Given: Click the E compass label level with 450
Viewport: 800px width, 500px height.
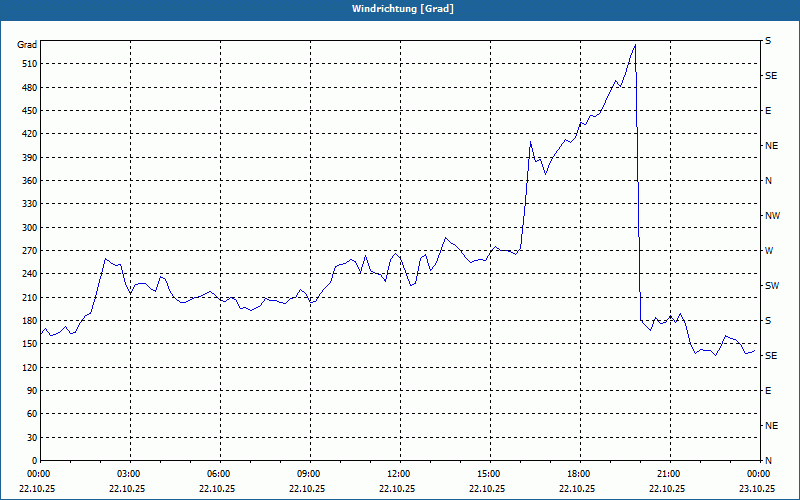Looking at the screenshot, I should coord(768,111).
